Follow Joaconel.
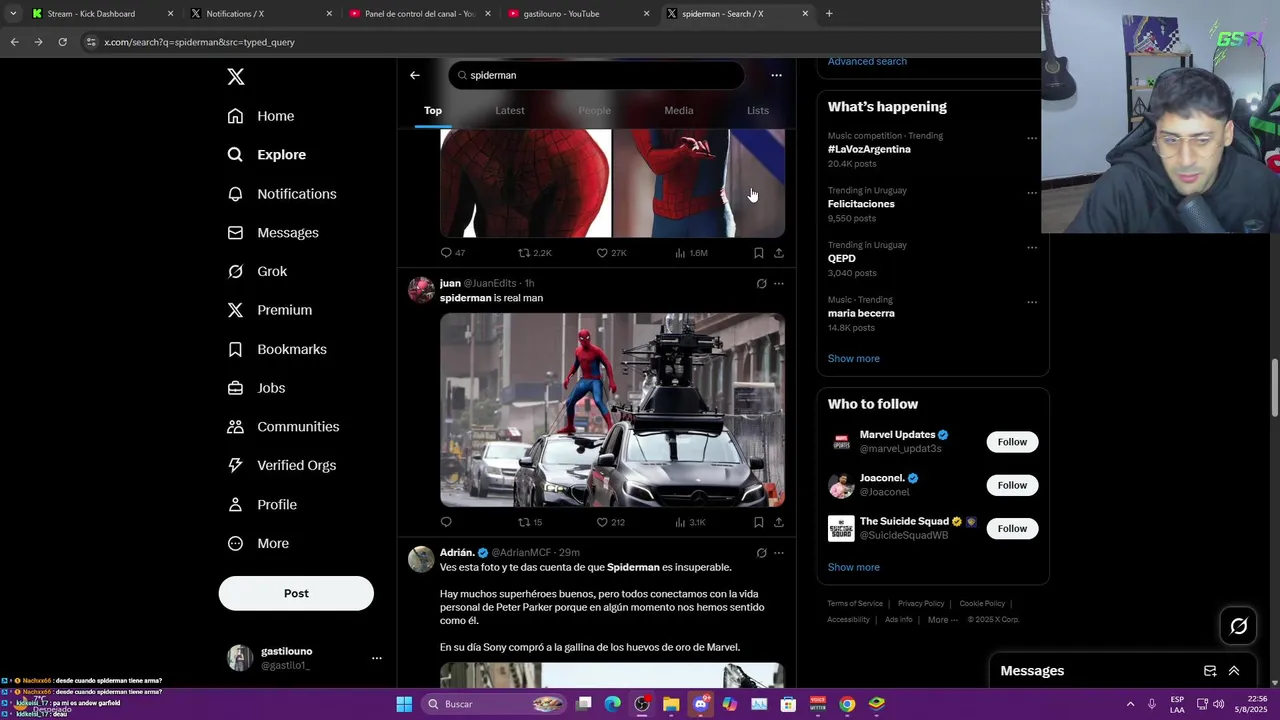 pyautogui.click(x=1012, y=485)
